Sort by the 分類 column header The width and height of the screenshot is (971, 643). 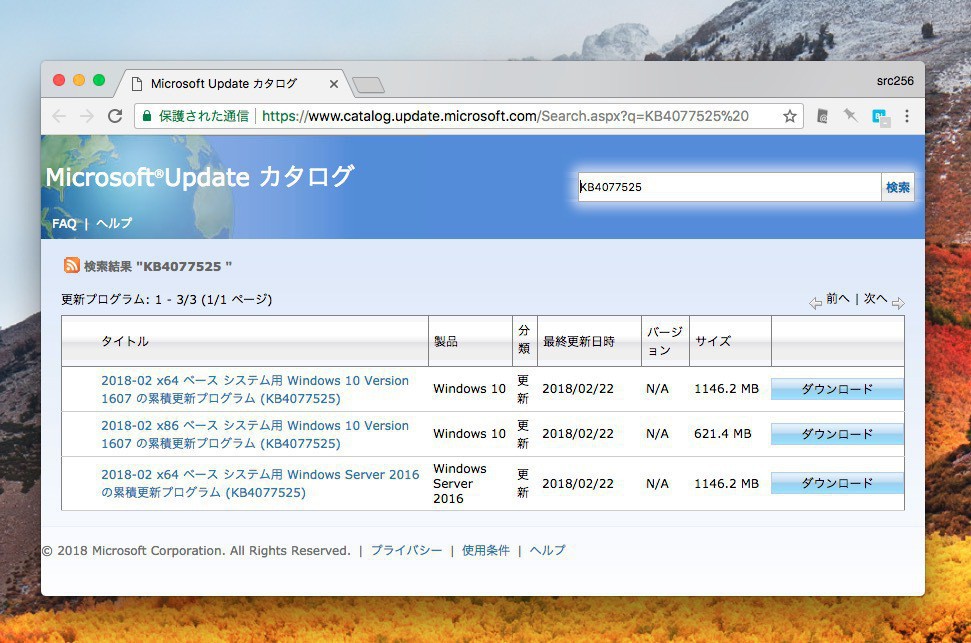524,339
